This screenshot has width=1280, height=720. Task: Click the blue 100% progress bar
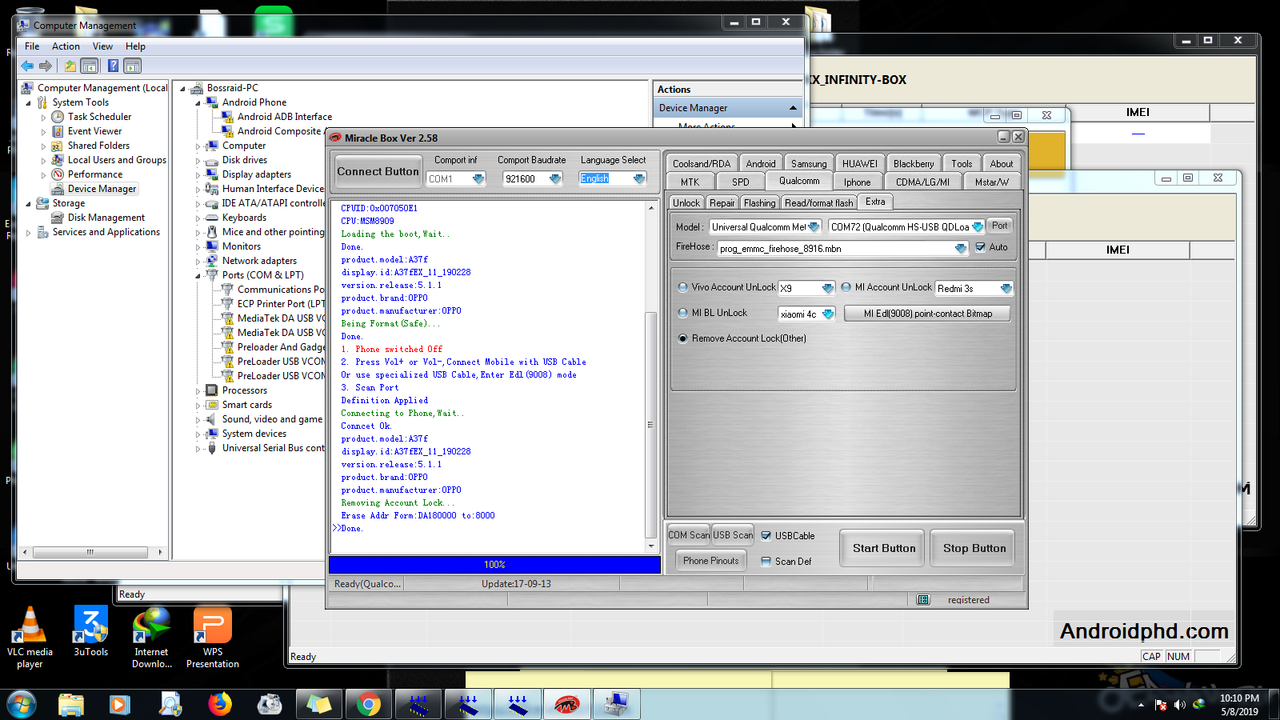coord(494,565)
